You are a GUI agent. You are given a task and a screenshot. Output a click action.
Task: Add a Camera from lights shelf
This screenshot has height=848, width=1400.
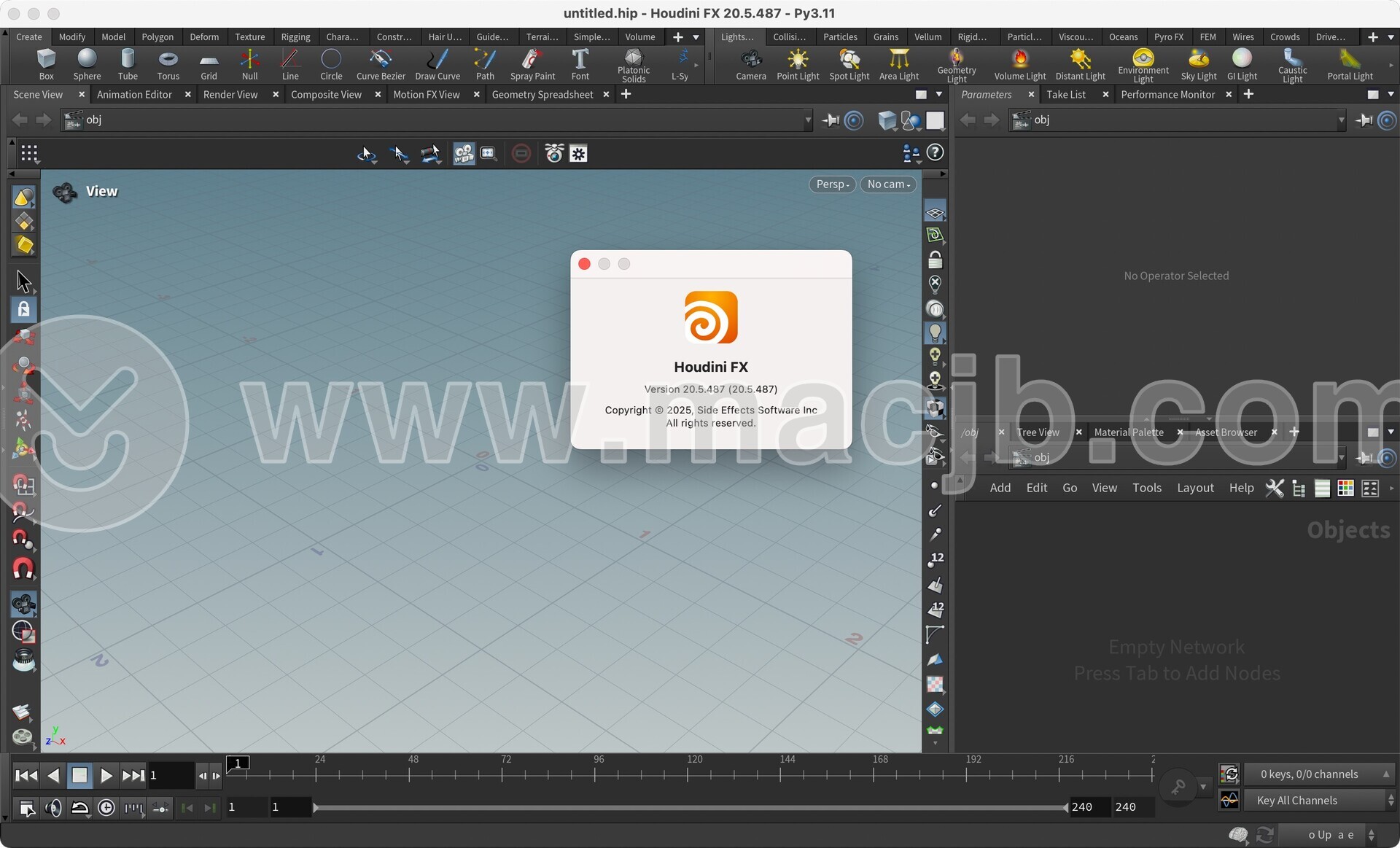(751, 64)
